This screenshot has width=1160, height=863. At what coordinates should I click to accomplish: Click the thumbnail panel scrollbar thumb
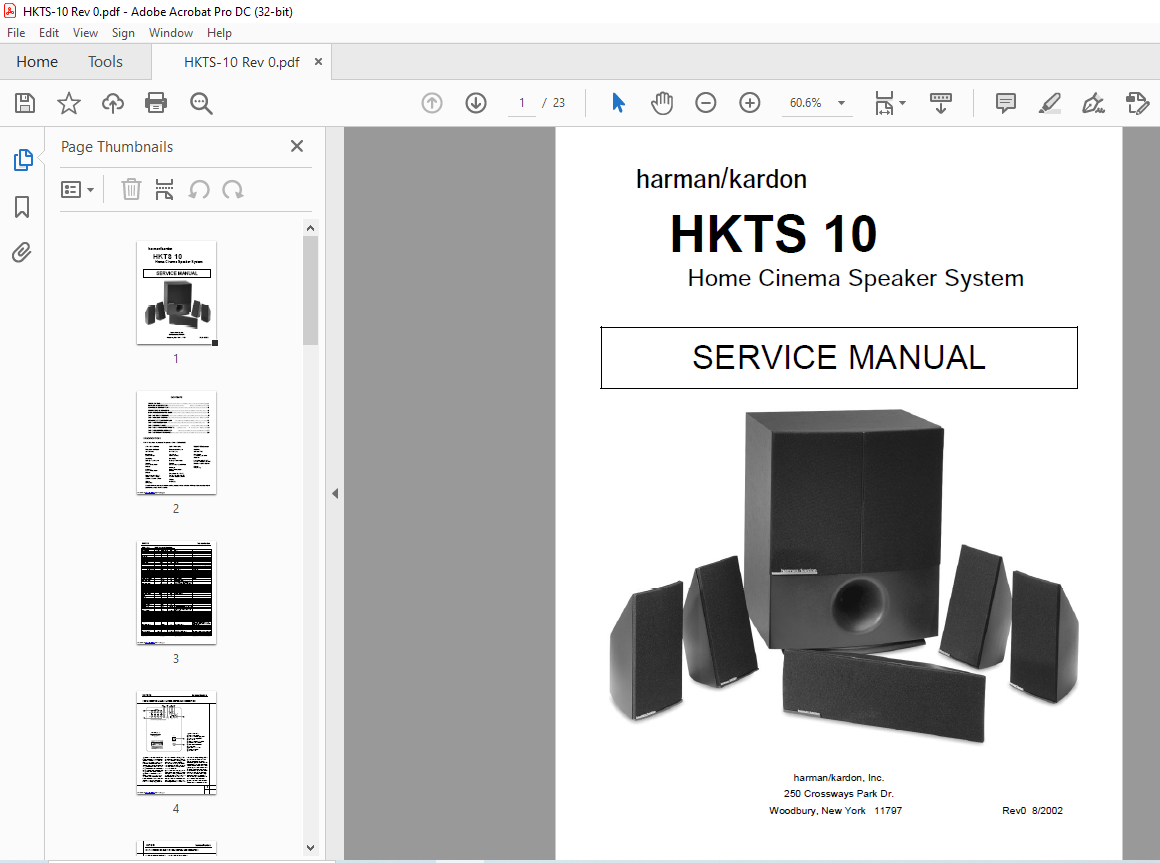[x=310, y=291]
